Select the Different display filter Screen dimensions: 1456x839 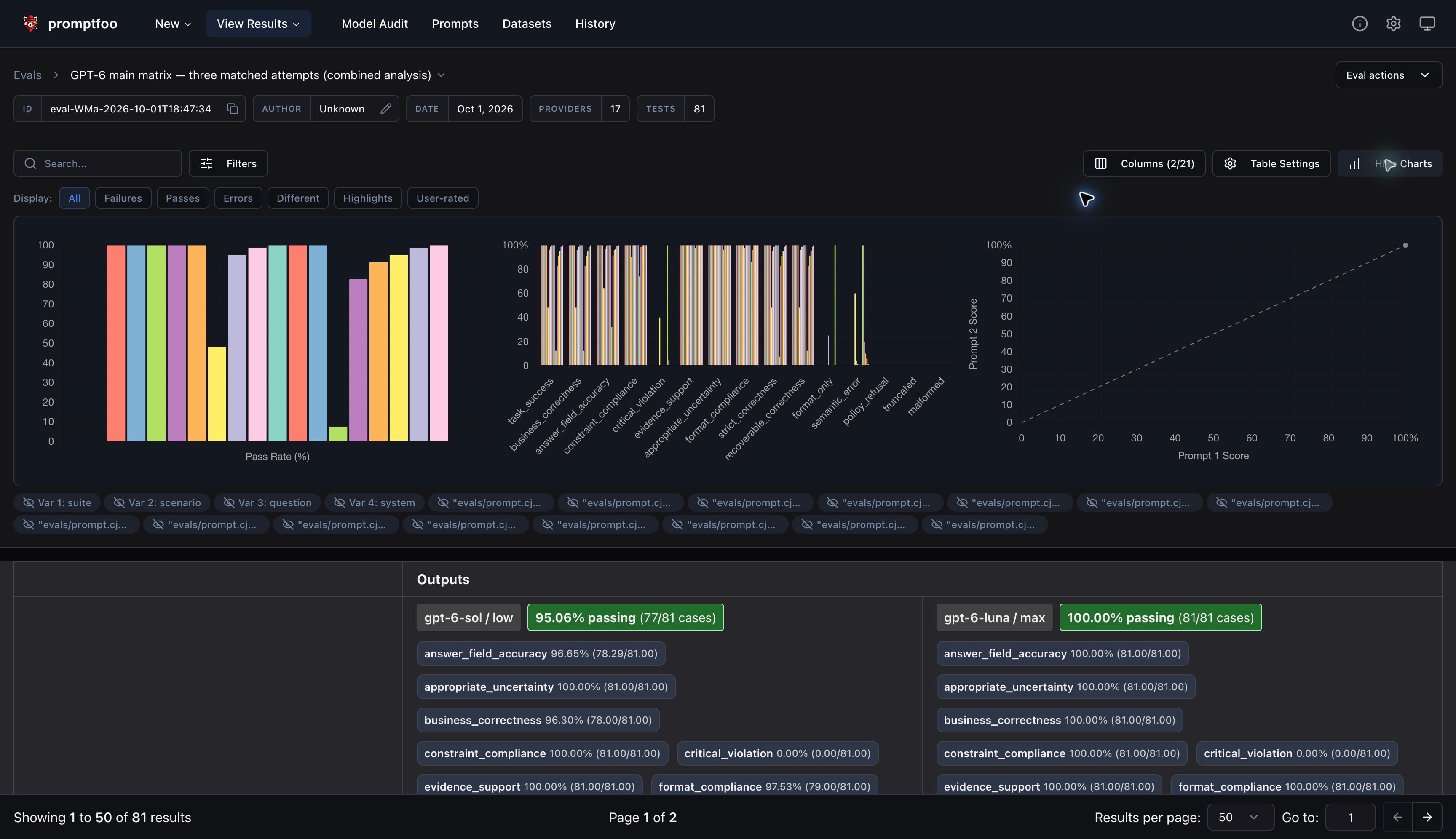[x=297, y=198]
